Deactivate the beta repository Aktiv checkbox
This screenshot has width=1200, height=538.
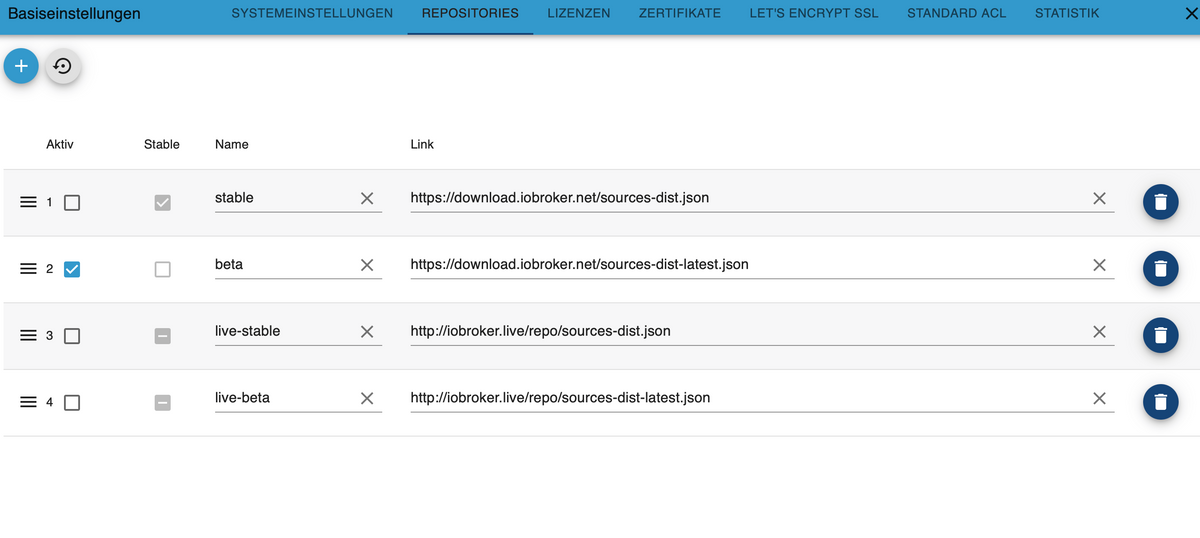pos(72,269)
